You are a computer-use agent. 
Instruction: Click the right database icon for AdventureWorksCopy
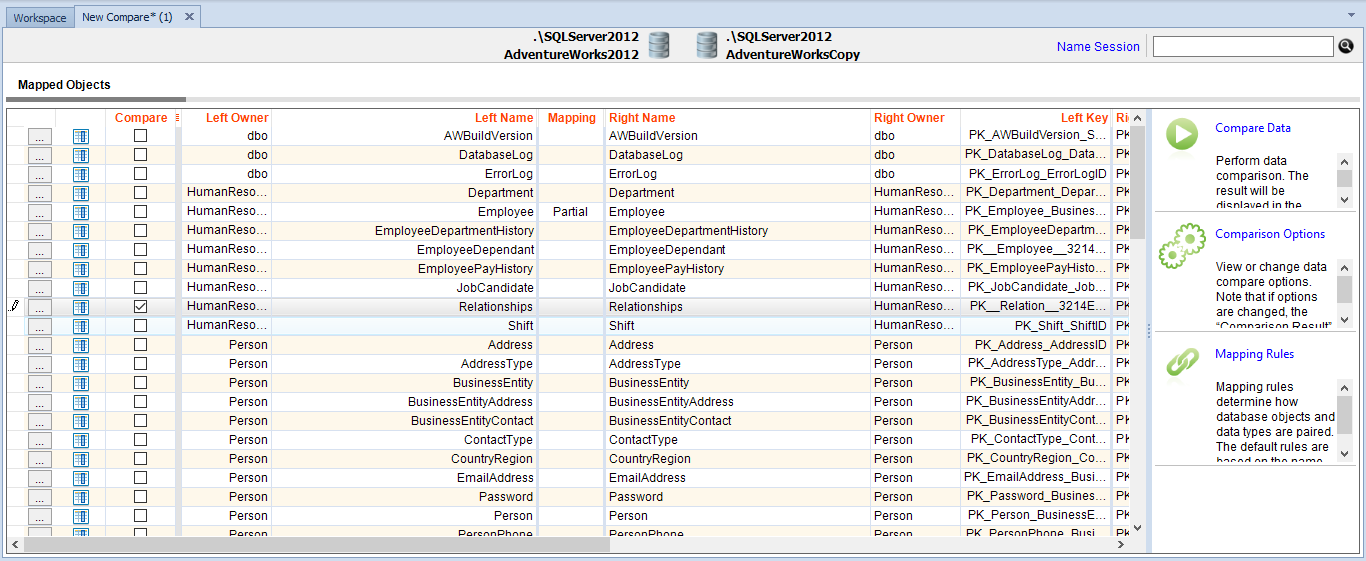pyautogui.click(x=707, y=46)
